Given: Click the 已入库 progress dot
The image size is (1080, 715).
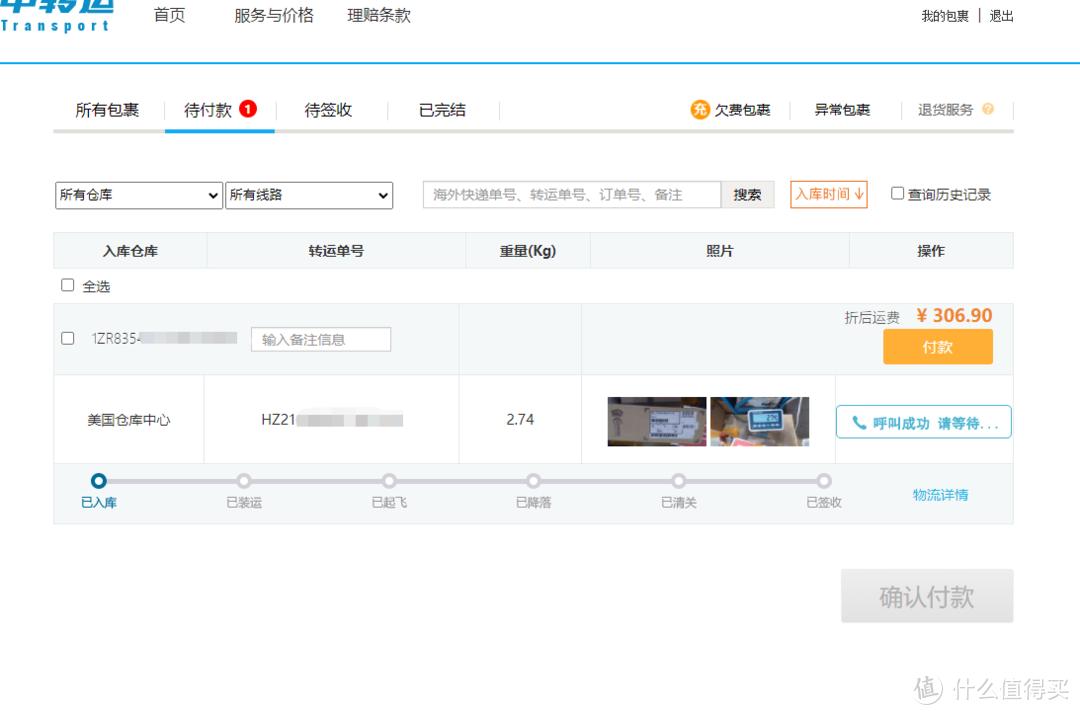Looking at the screenshot, I should click(97, 481).
